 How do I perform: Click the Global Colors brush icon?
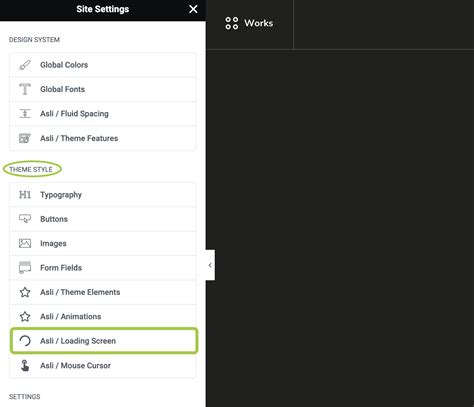(x=25, y=65)
